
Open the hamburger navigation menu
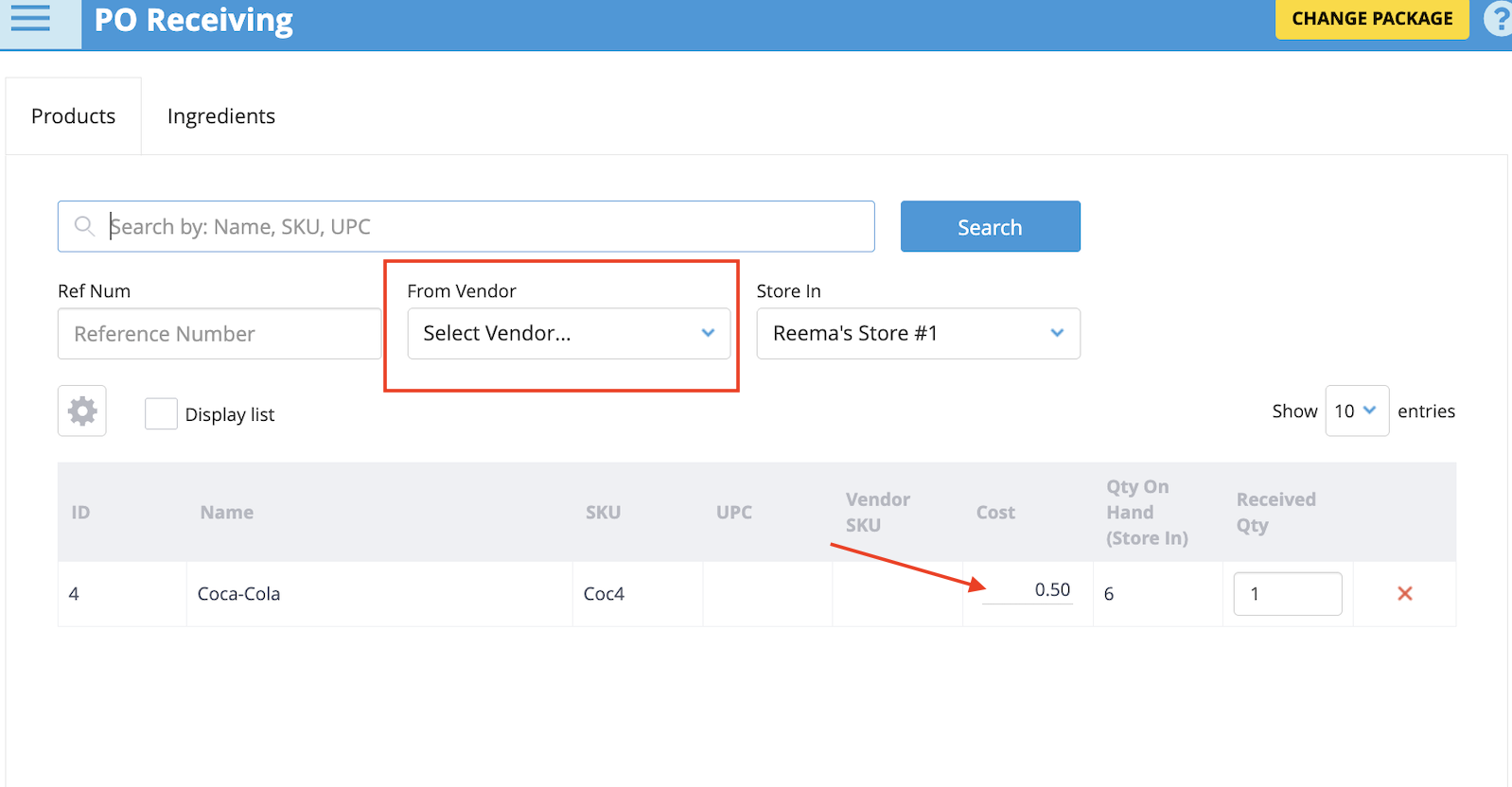tap(31, 18)
